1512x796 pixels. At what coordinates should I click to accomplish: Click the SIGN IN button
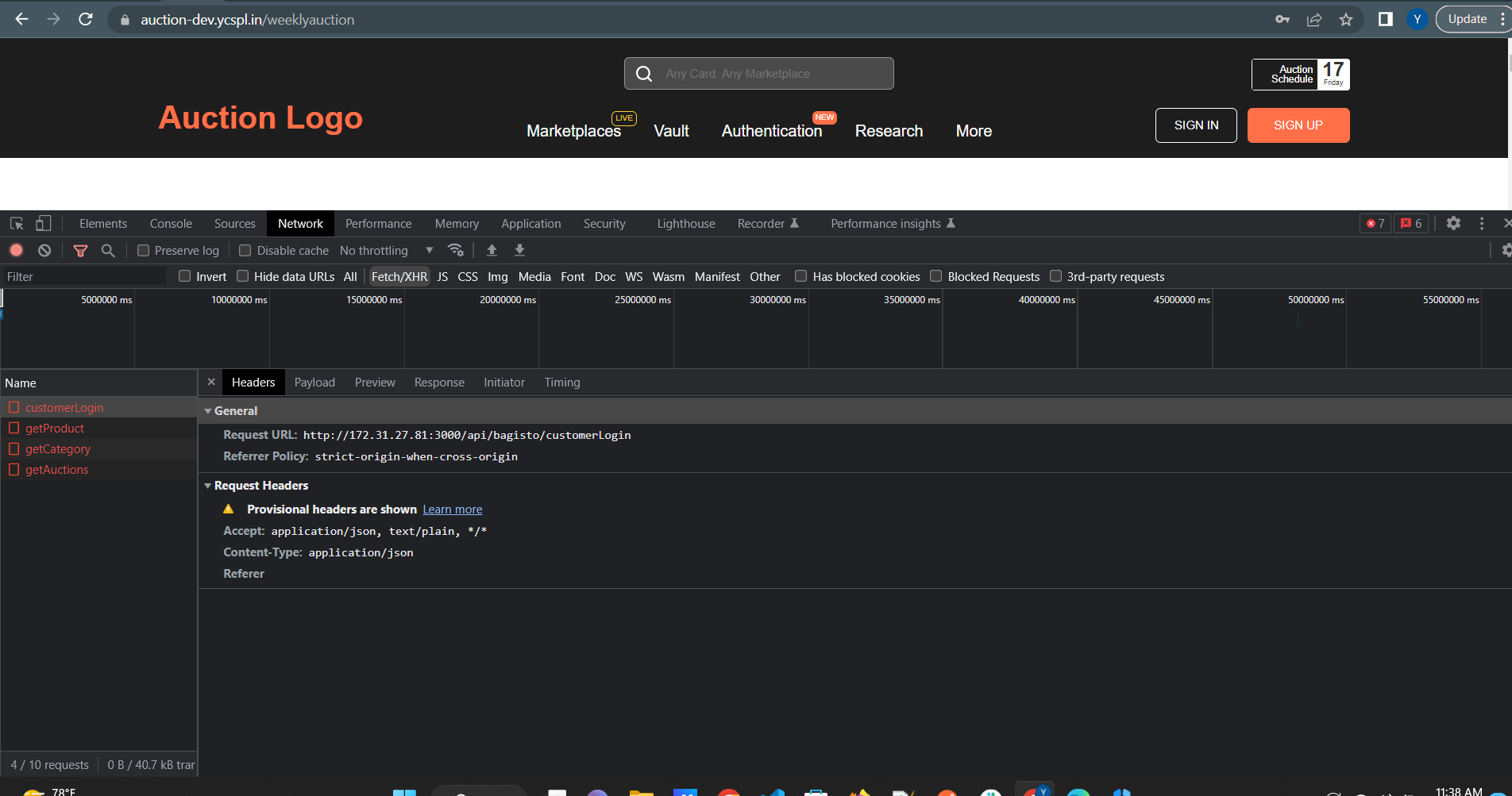[x=1196, y=125]
